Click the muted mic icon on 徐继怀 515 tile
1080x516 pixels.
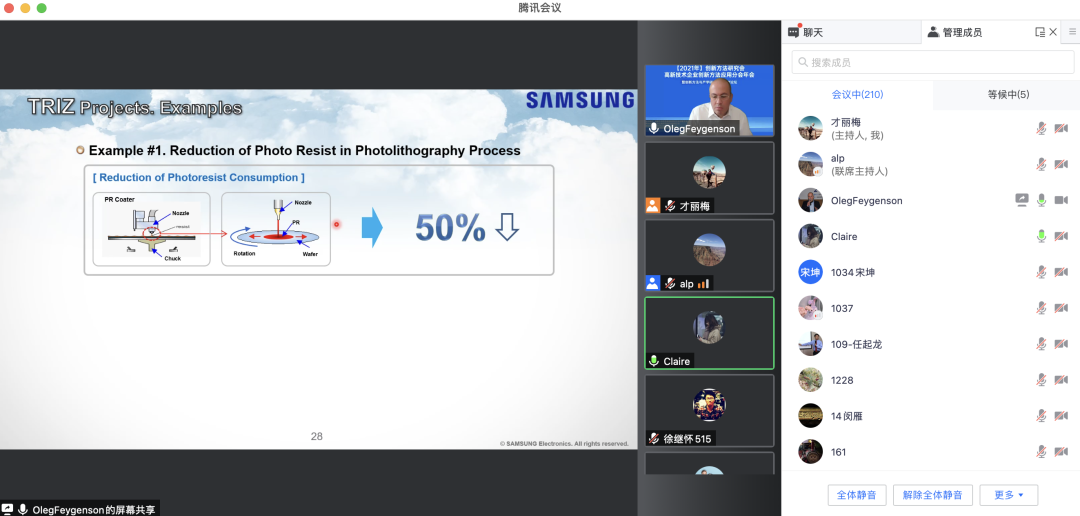[x=654, y=438]
